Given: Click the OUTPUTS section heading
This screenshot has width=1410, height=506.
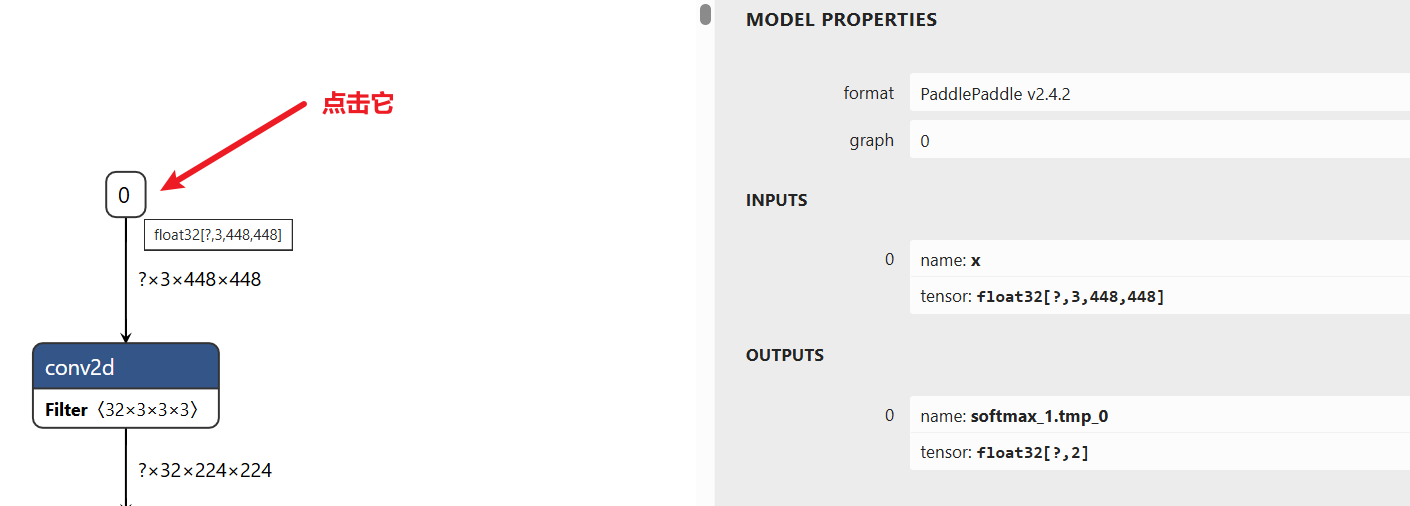Looking at the screenshot, I should [784, 355].
